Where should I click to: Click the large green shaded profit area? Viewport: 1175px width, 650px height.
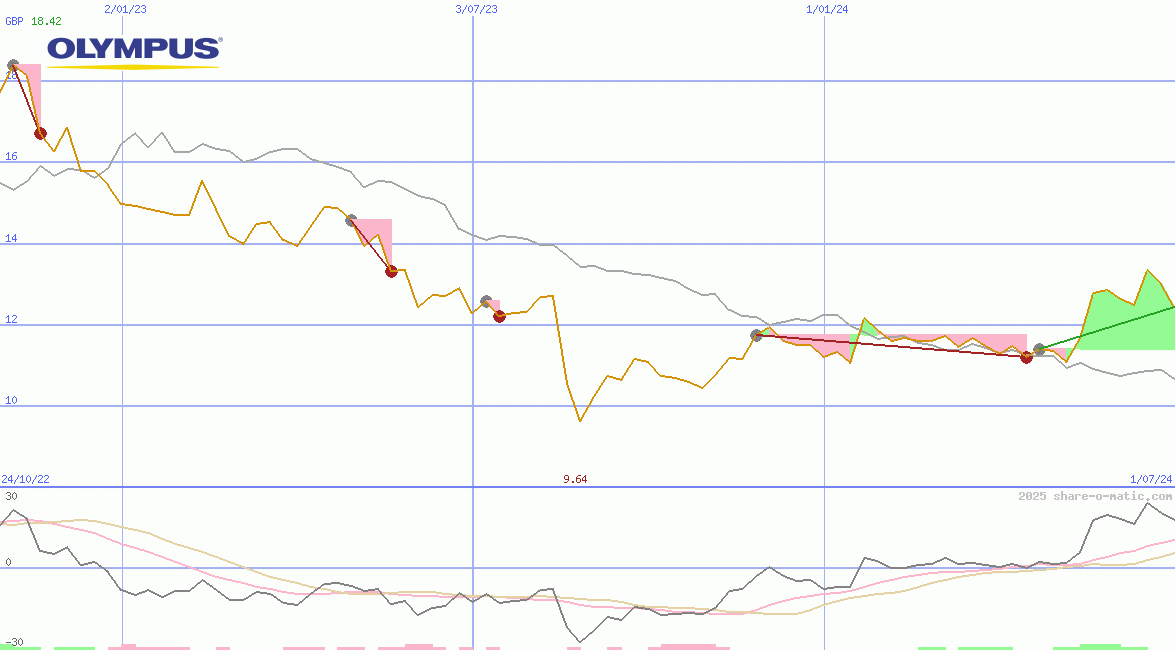pyautogui.click(x=1125, y=320)
